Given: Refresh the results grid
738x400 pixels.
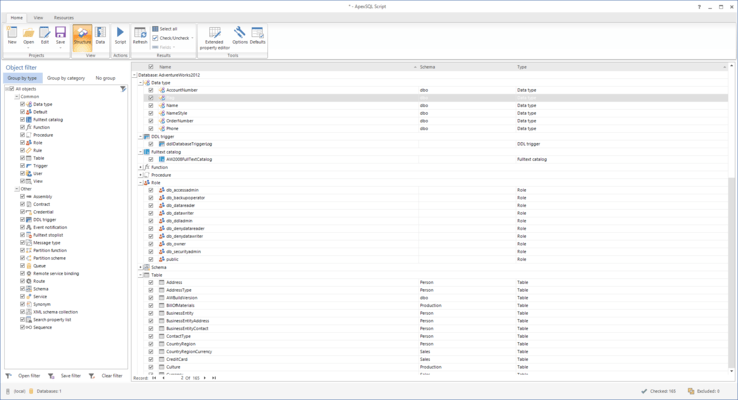Looking at the screenshot, I should pyautogui.click(x=140, y=36).
